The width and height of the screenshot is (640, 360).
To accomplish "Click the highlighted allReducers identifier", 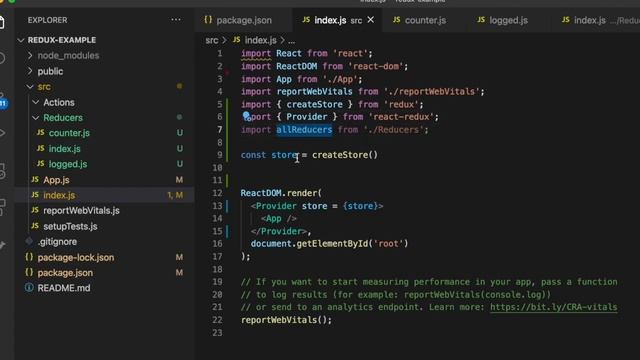I will (x=304, y=130).
